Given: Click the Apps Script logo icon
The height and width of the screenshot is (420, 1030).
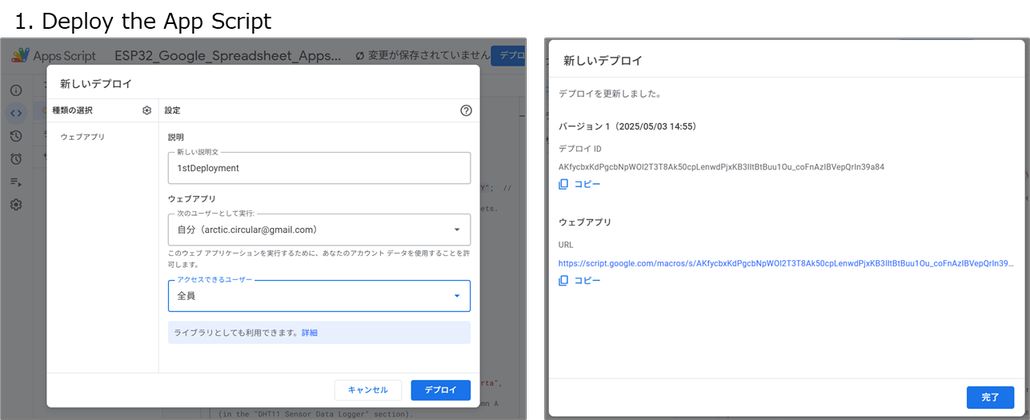Looking at the screenshot, I should 20,56.
